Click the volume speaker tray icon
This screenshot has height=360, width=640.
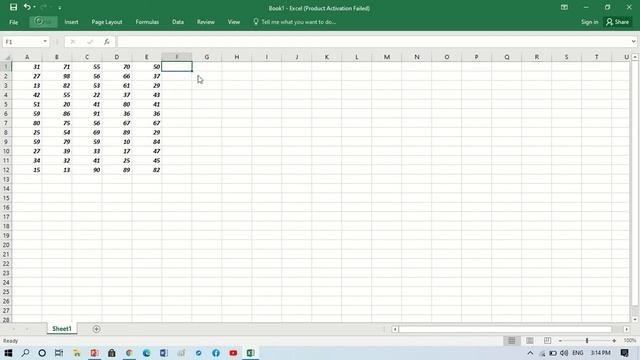[x=564, y=353]
